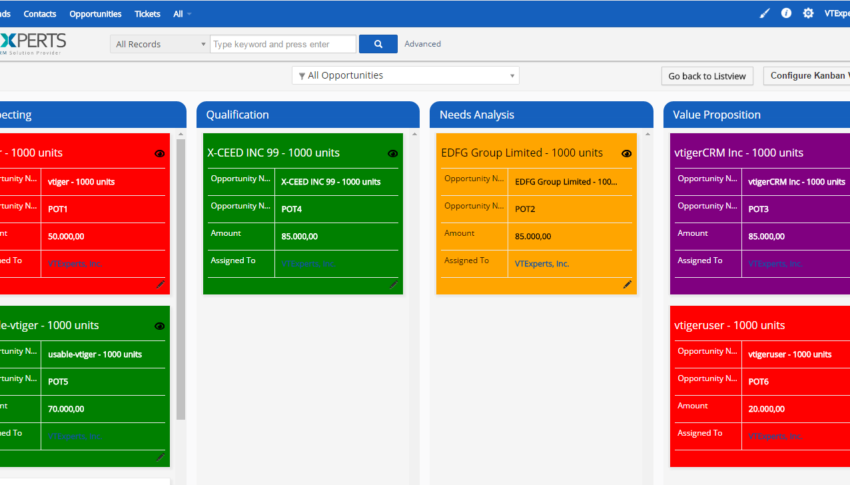Open VTExperts, Inc. link on vtigeruser card

point(775,436)
